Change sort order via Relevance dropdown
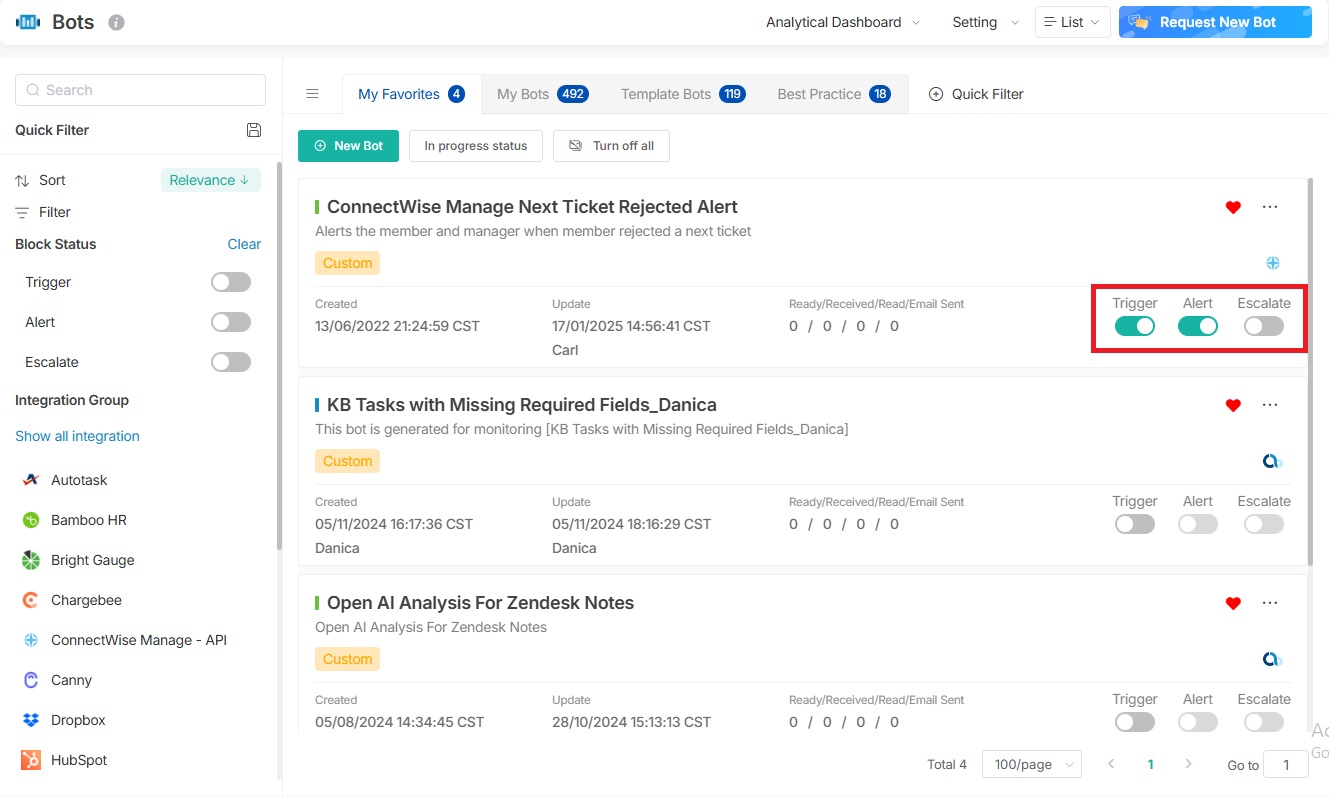Screen dimensions: 1329x797 [210, 180]
